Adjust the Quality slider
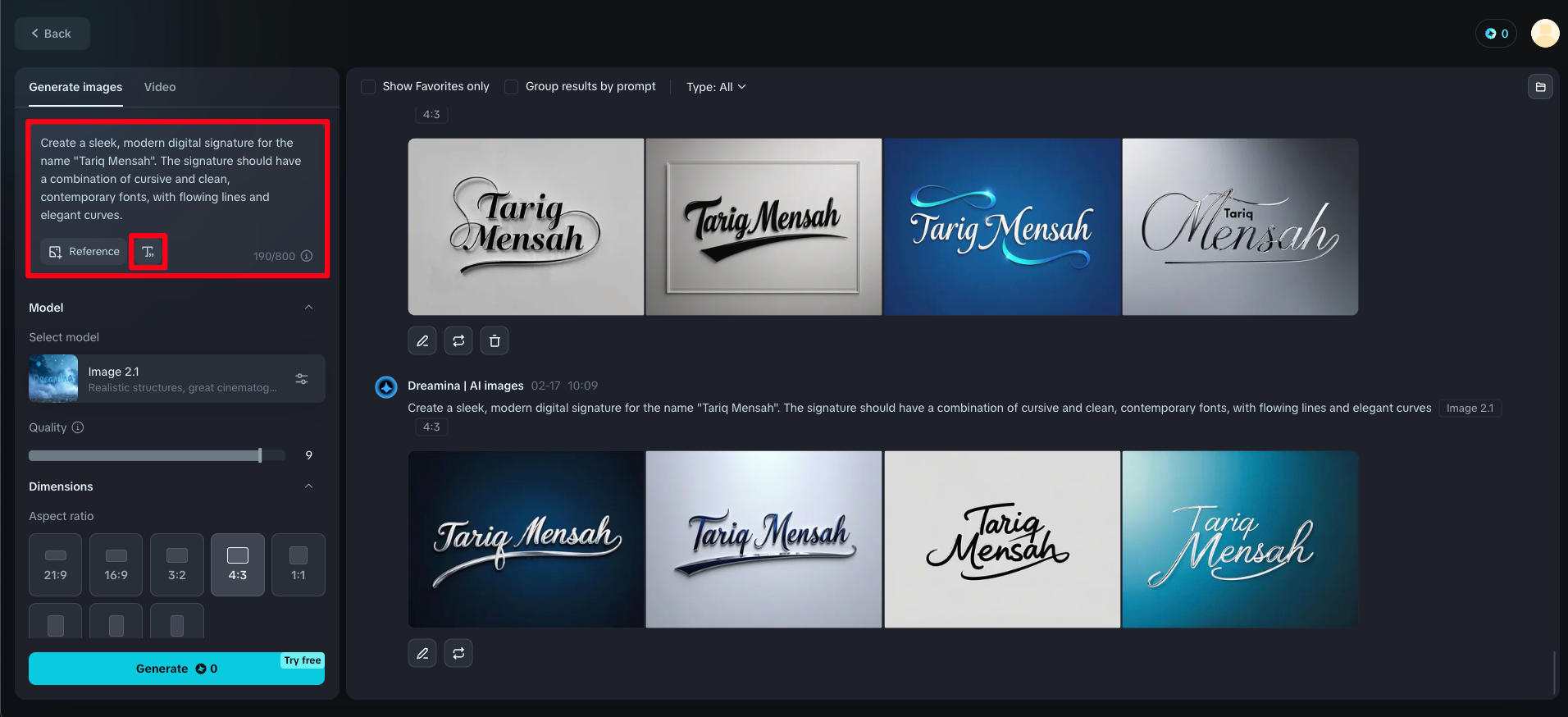The image size is (1568, 717). click(x=157, y=455)
